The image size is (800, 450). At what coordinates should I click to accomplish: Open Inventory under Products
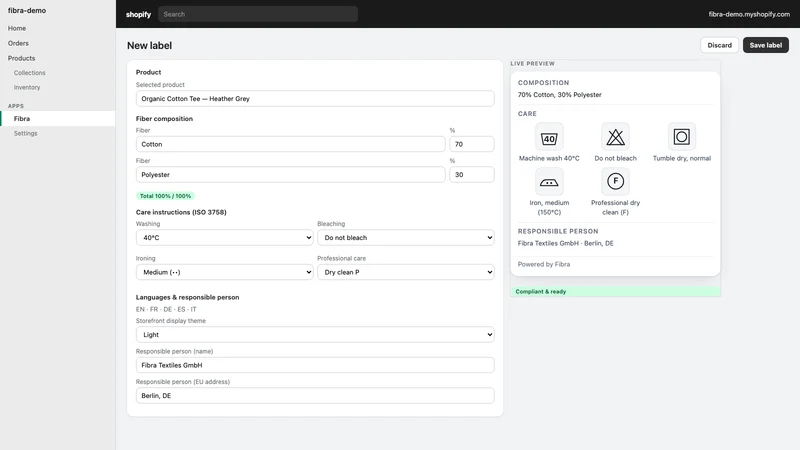pyautogui.click(x=27, y=87)
